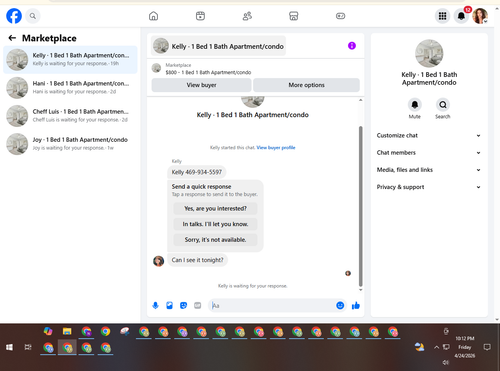Click the weather icon in the taskbar

420,347
